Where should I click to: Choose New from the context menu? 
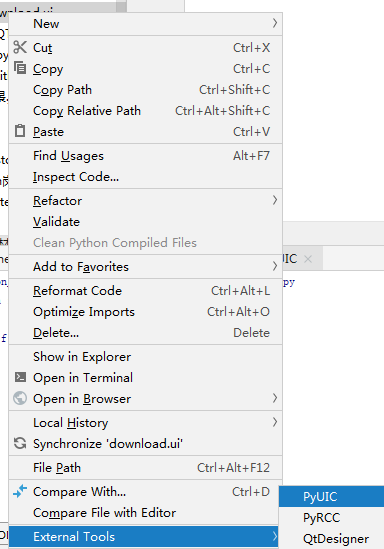(x=145, y=23)
